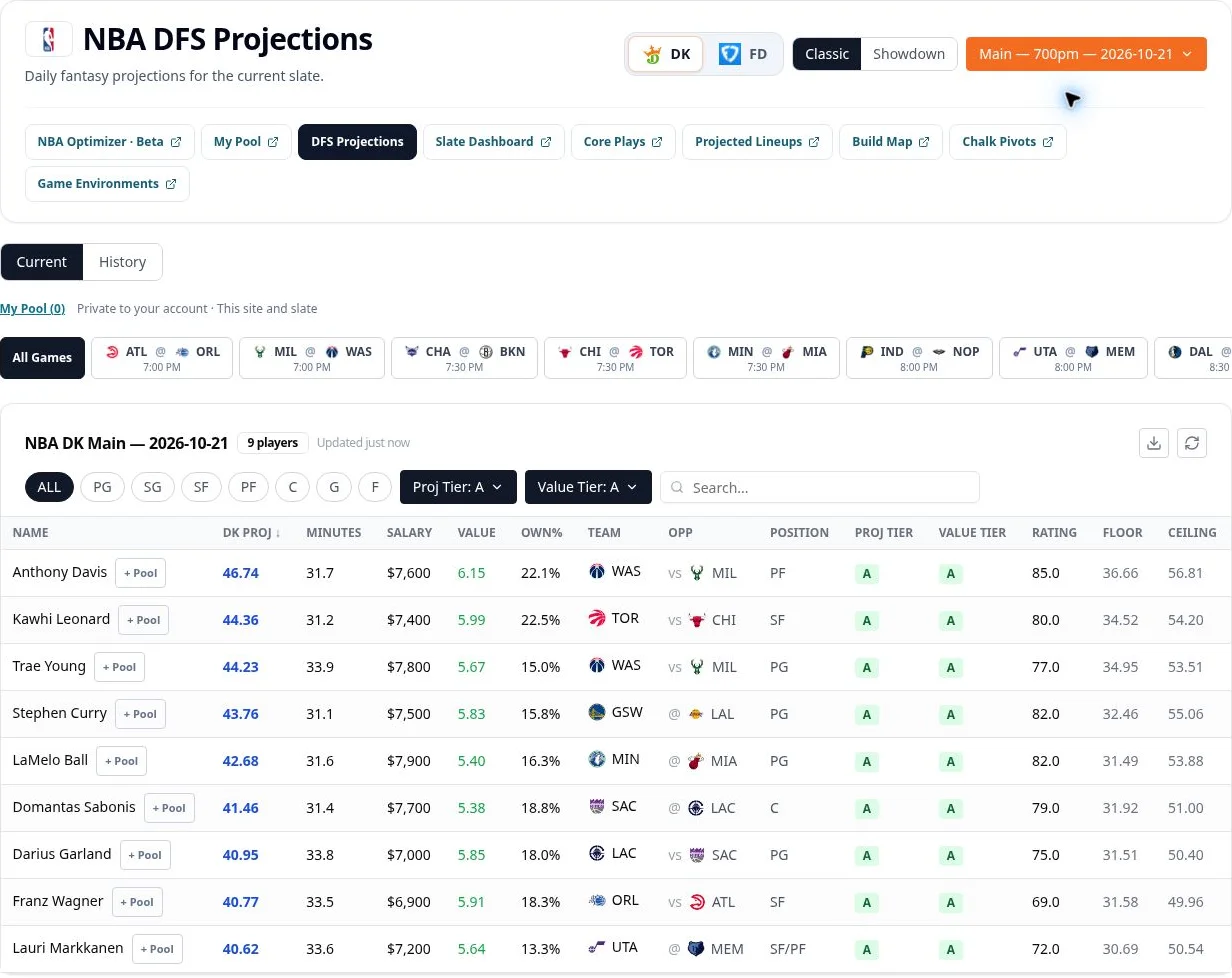The width and height of the screenshot is (1232, 978).
Task: Click the Kings logo in Domantas Sabonis row
Action: coord(597,807)
